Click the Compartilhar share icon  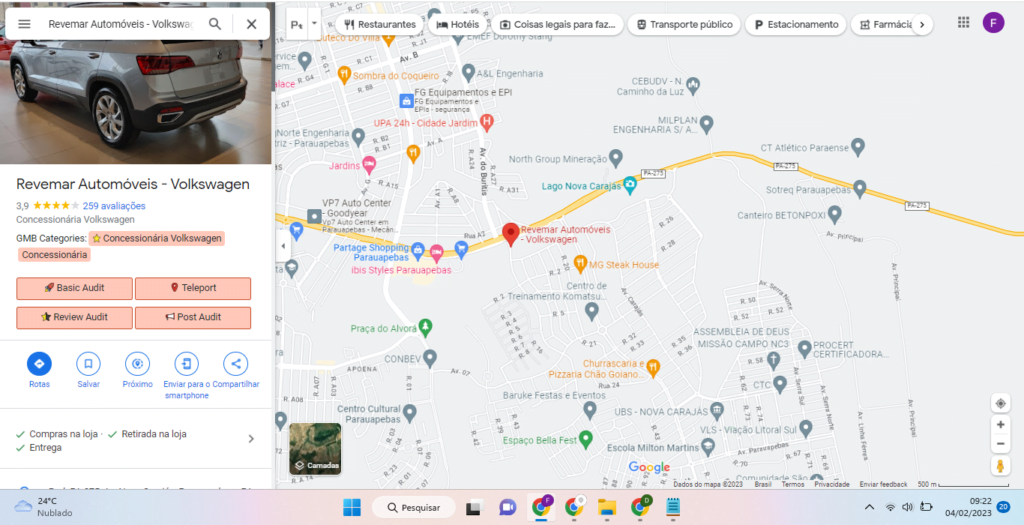point(235,364)
